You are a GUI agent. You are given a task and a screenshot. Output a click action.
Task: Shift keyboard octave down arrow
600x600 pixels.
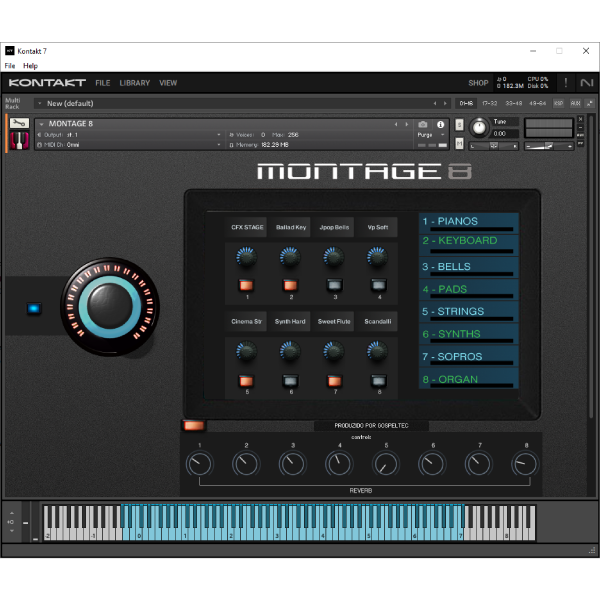11,531
